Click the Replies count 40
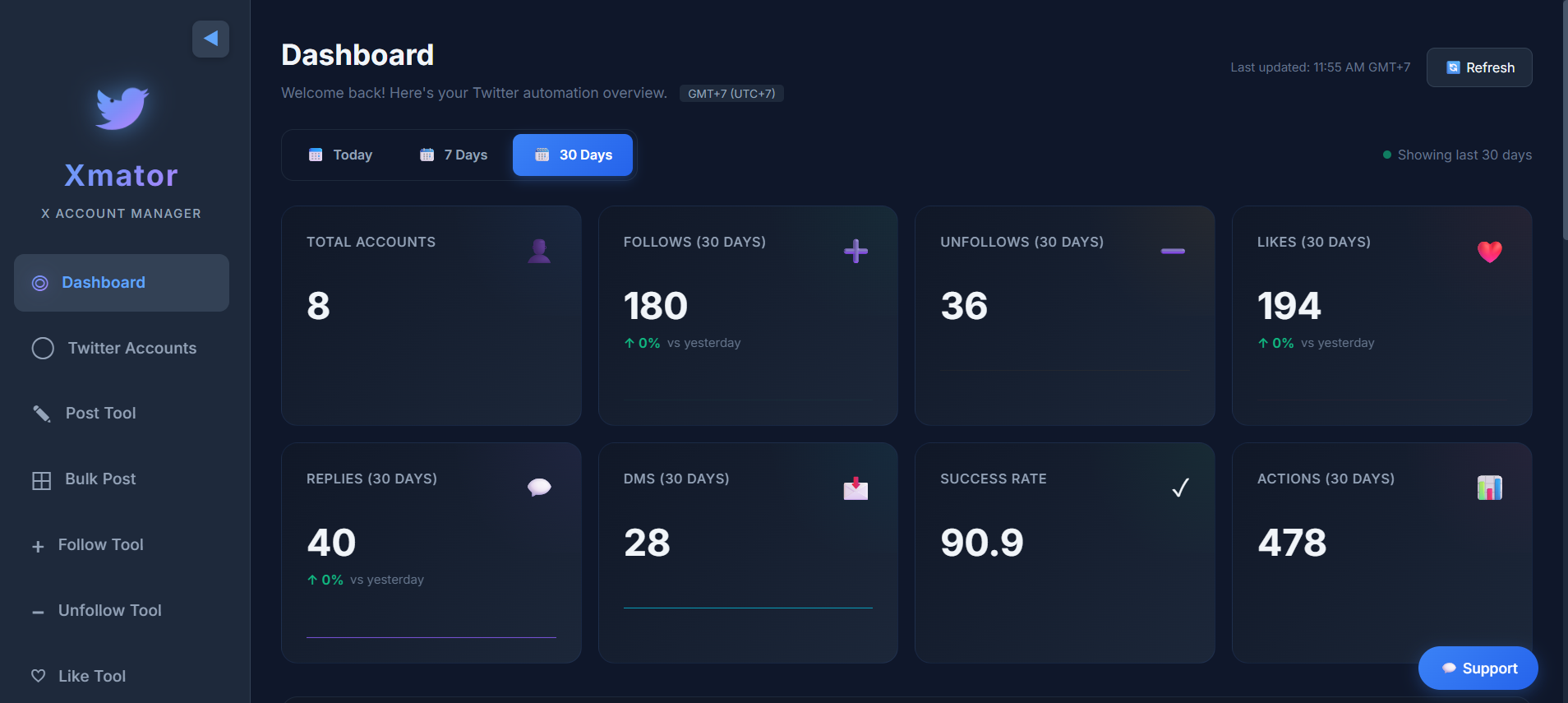The width and height of the screenshot is (1568, 703). pos(331,543)
